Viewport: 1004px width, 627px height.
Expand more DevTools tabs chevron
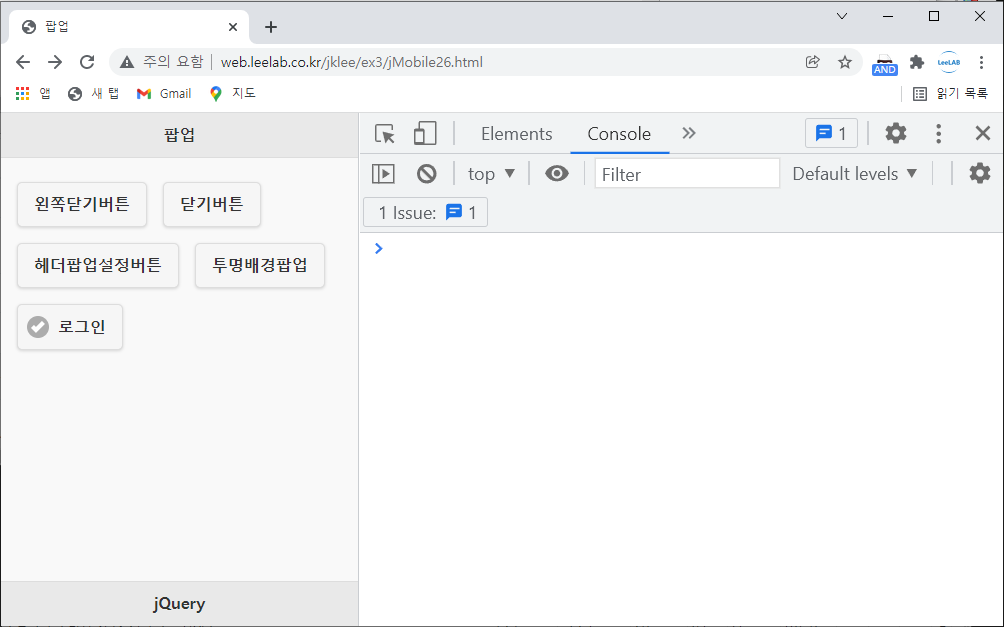point(688,133)
